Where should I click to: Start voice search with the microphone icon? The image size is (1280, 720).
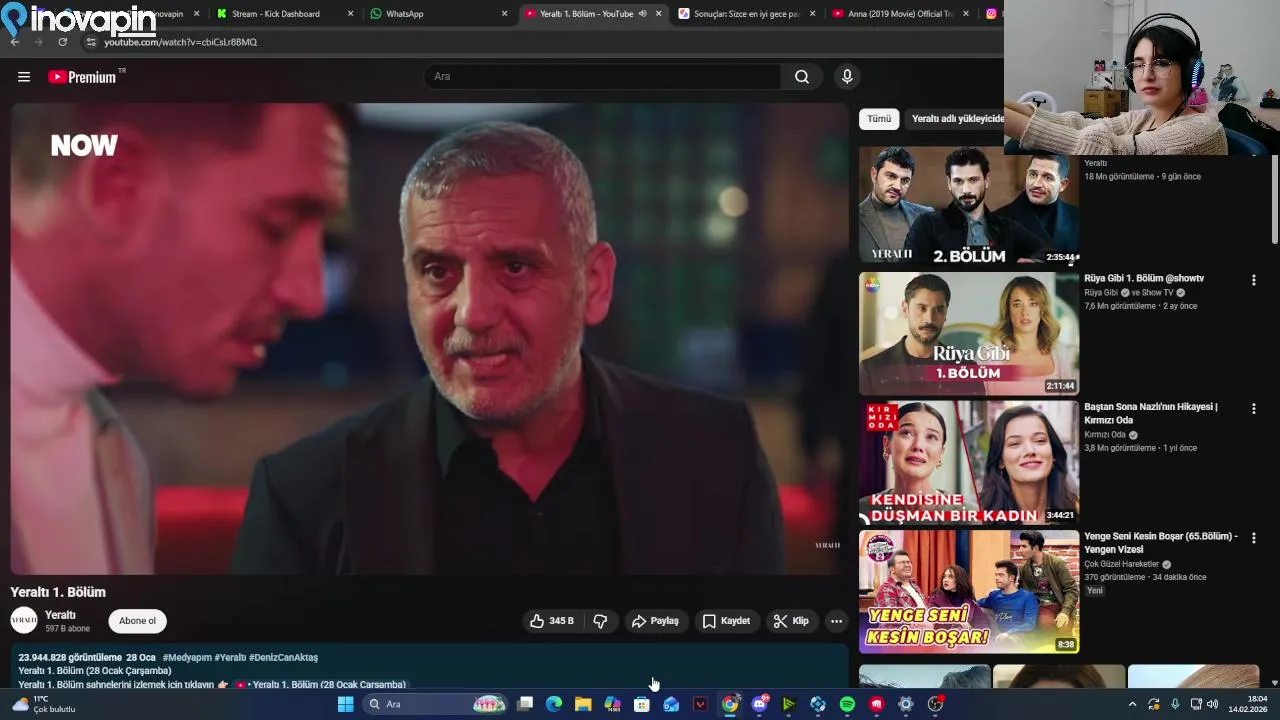click(847, 77)
